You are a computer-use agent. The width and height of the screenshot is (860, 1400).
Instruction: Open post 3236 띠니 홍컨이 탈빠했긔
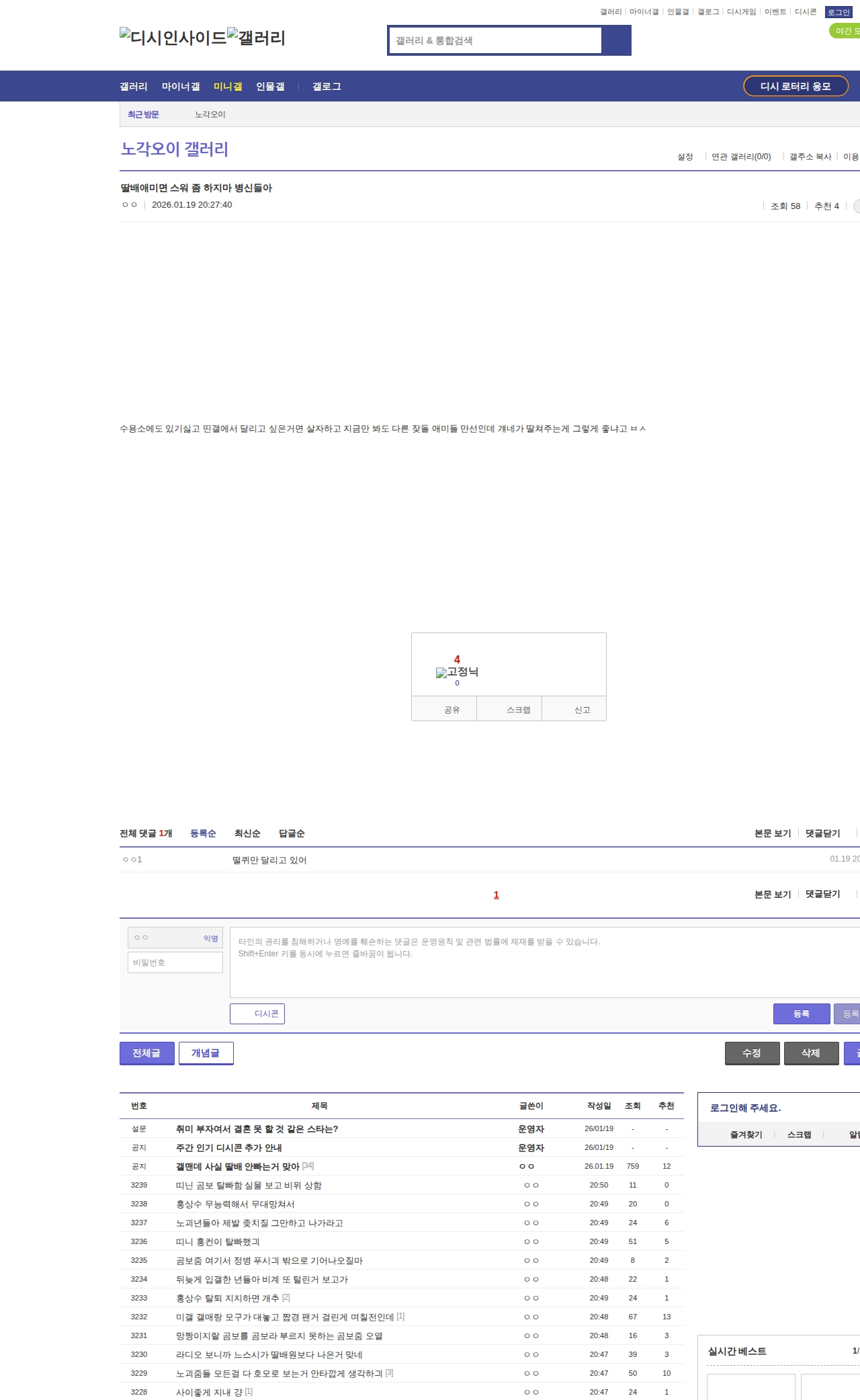point(218,1242)
